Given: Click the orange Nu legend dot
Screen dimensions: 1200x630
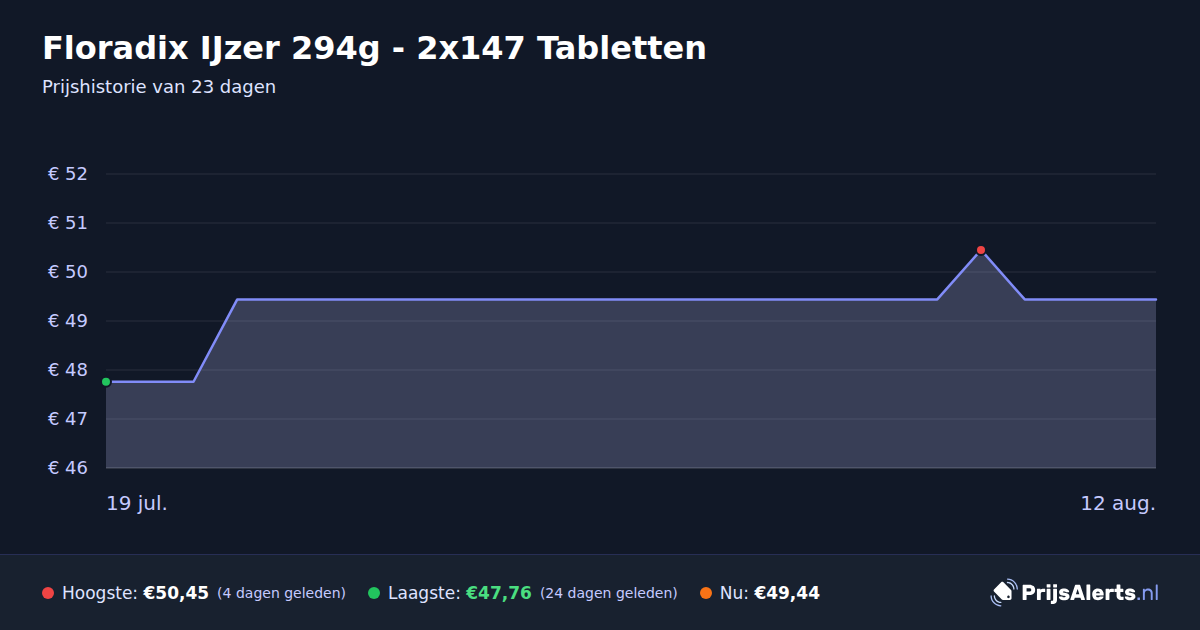Looking at the screenshot, I should 706,593.
